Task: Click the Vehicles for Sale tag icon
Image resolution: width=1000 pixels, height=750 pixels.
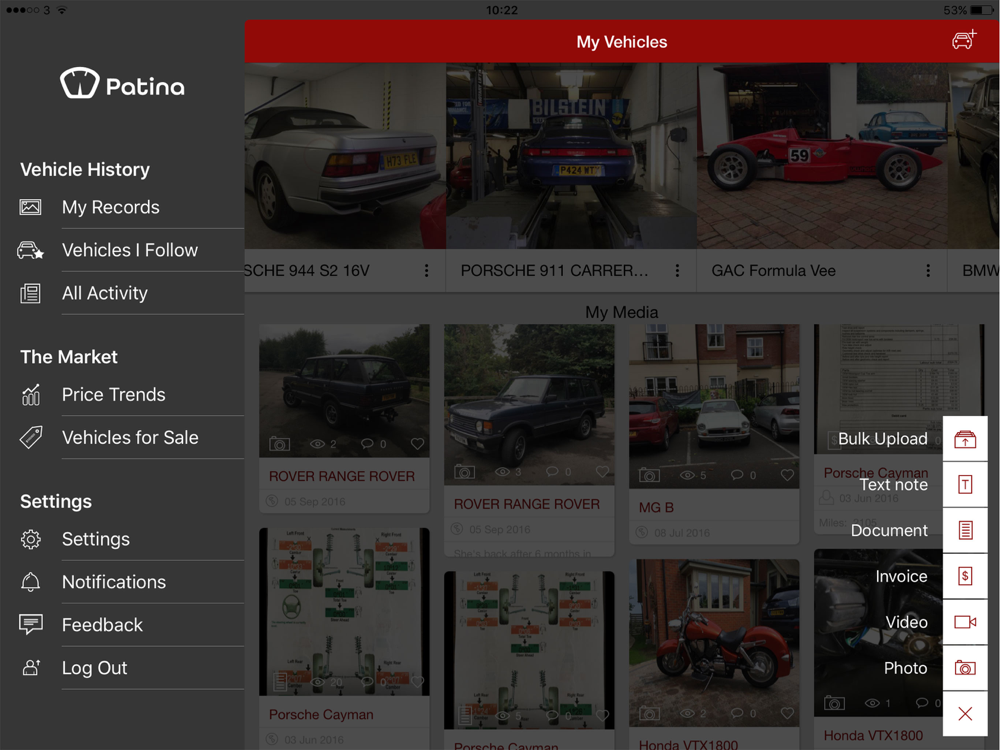Action: [x=31, y=438]
